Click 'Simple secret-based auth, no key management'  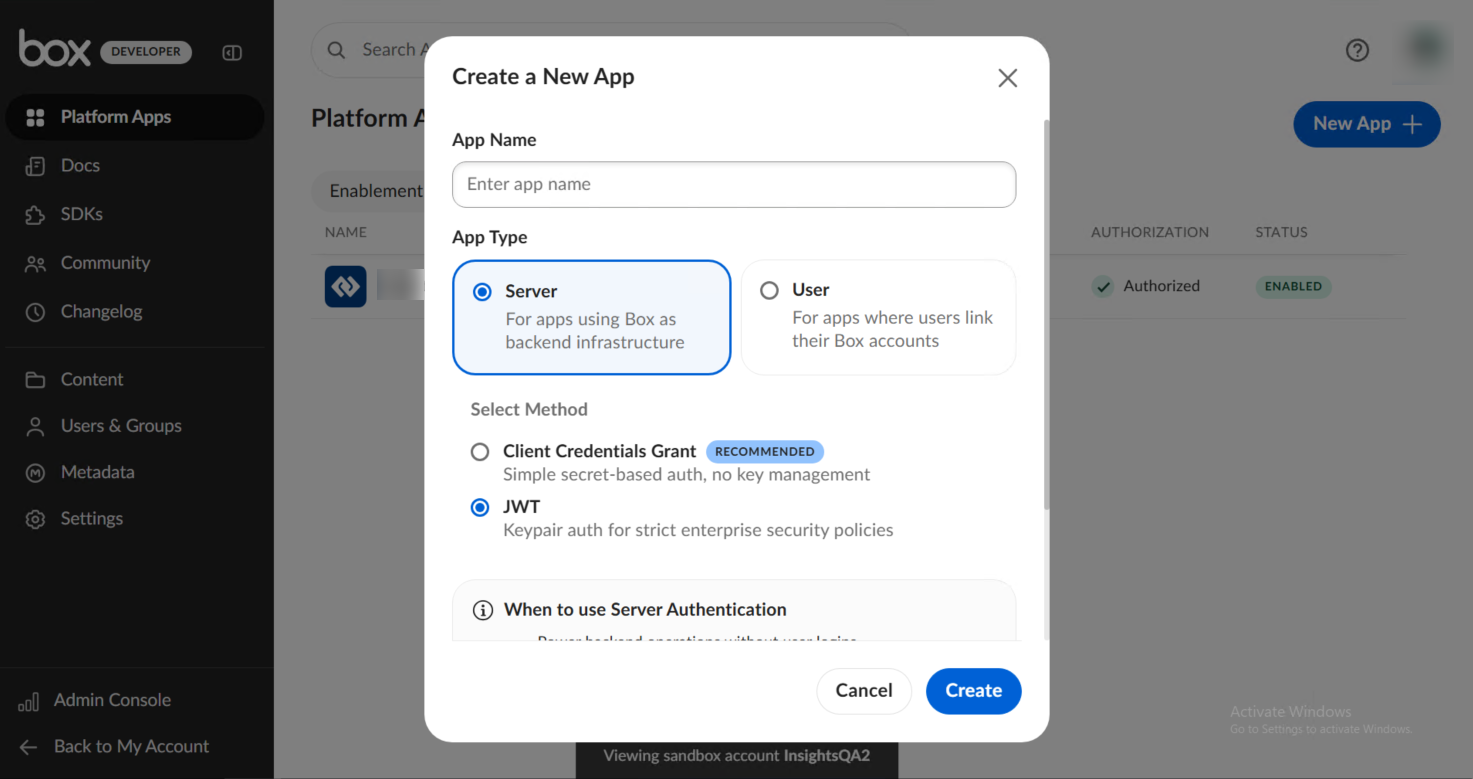[x=687, y=475]
